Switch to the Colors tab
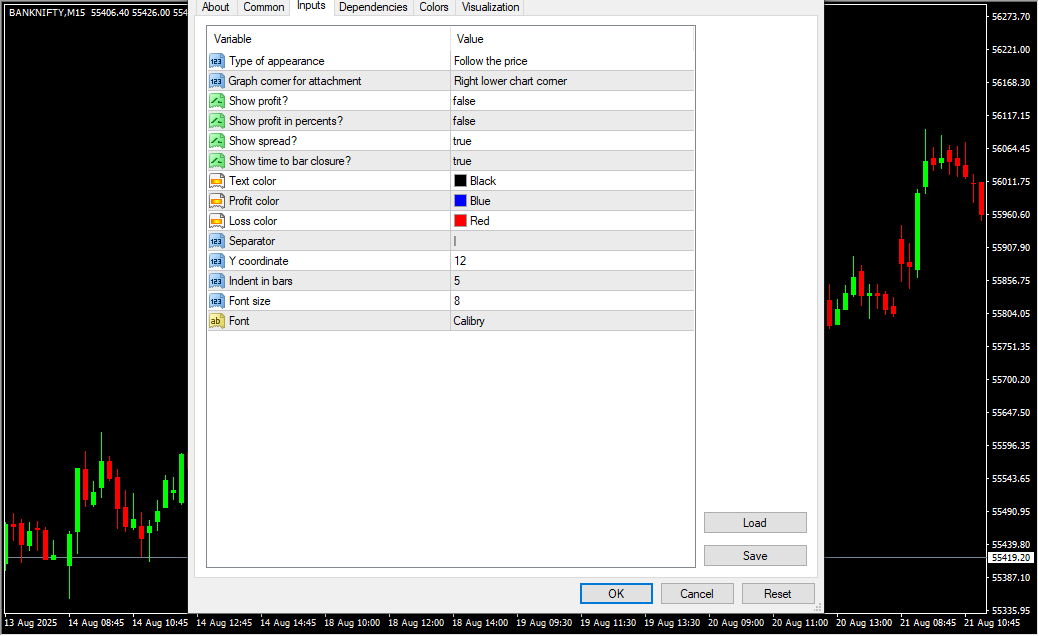Screen dimensions: 1039x636 click(434, 7)
